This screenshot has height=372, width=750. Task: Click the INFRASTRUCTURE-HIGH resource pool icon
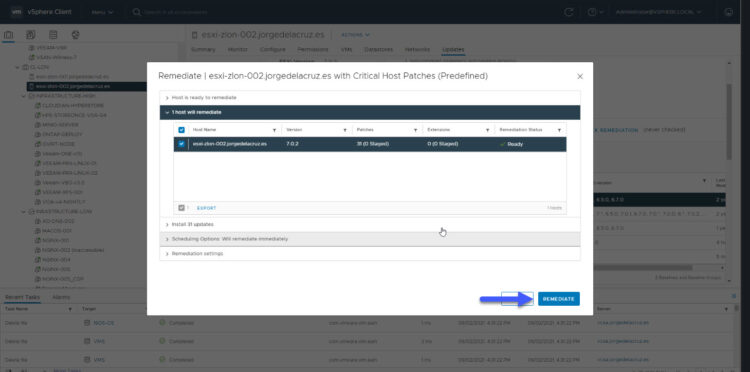[x=31, y=96]
